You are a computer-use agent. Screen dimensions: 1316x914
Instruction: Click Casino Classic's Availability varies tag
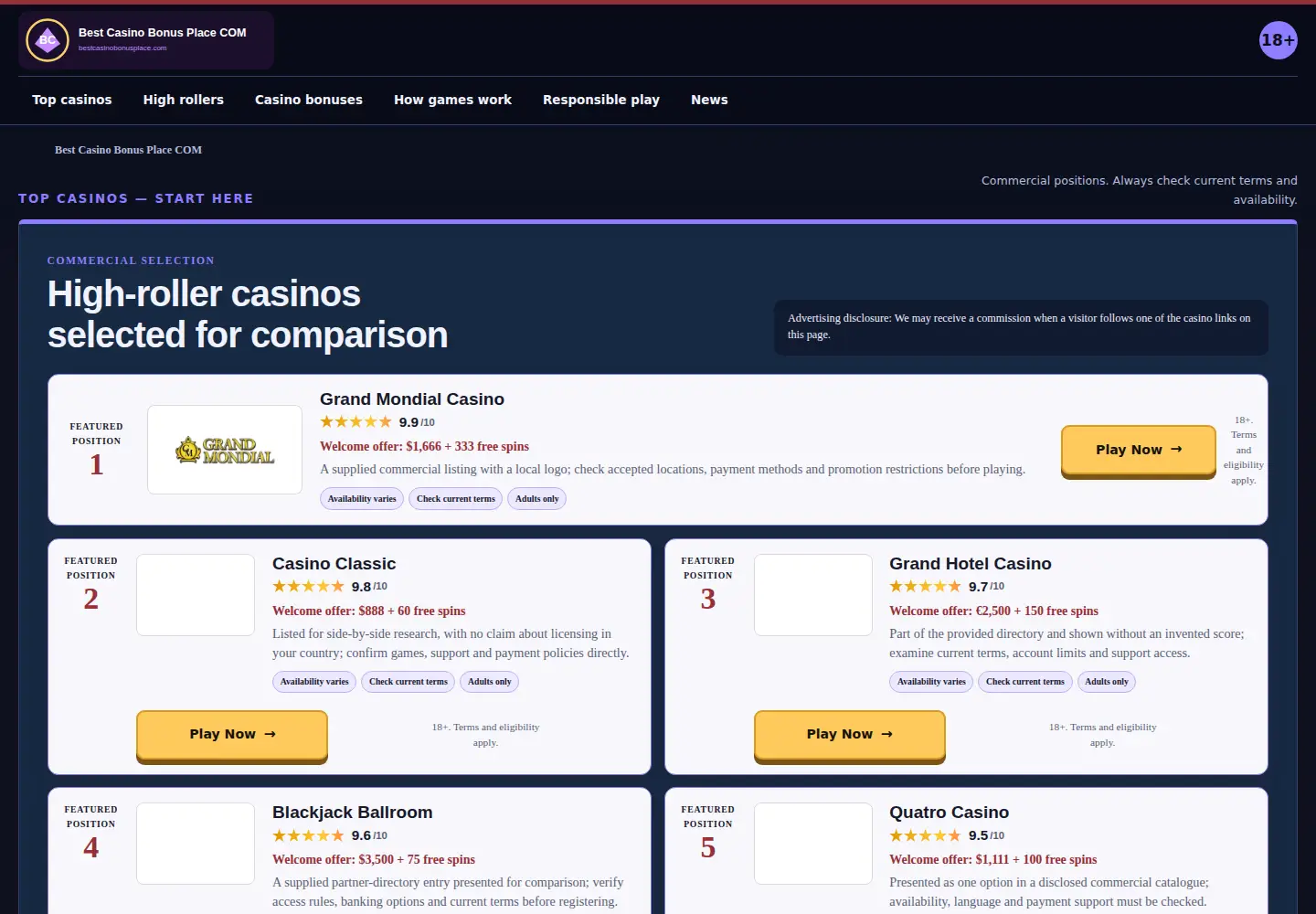(x=314, y=682)
